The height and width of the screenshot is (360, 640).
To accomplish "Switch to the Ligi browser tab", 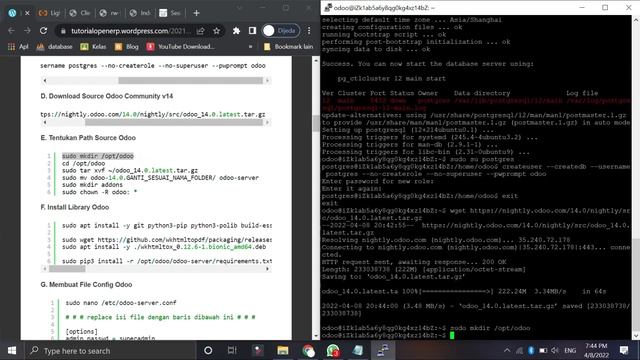I will [49, 13].
